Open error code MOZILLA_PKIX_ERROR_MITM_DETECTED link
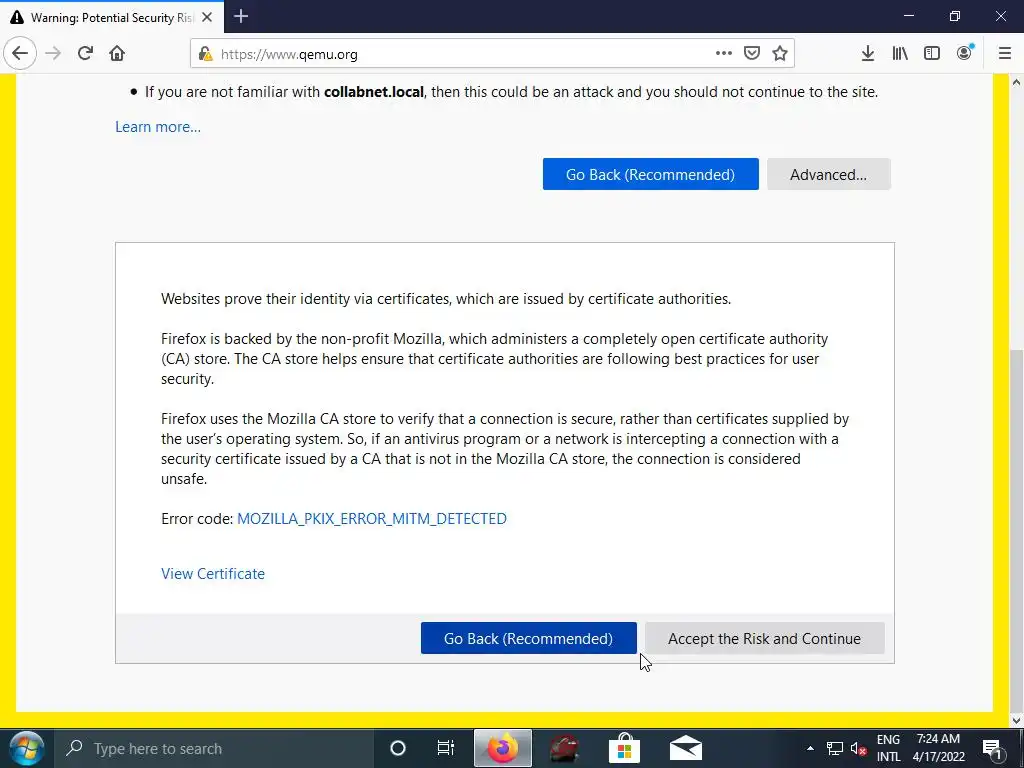Viewport: 1024px width, 768px height. click(x=372, y=519)
